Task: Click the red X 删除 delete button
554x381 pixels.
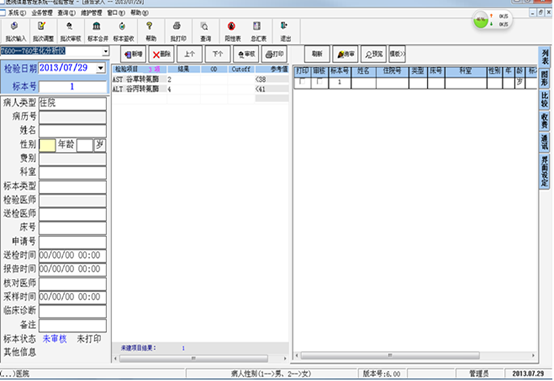Action: click(x=161, y=54)
